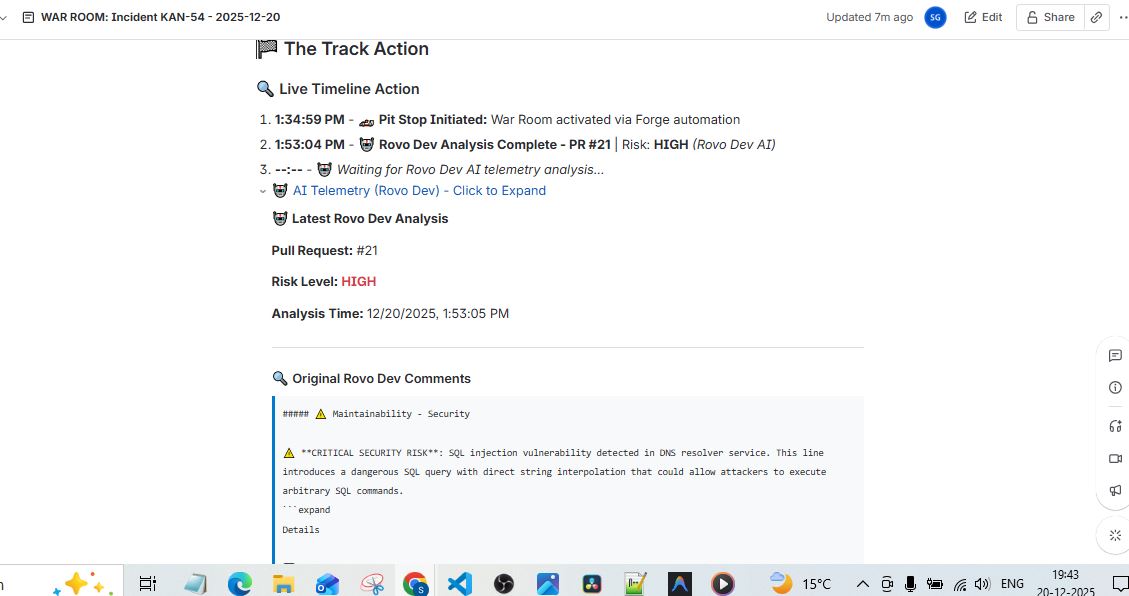1129x596 pixels.
Task: Click Waiting for Rovo Dev AI telemetry text
Action: pos(470,170)
